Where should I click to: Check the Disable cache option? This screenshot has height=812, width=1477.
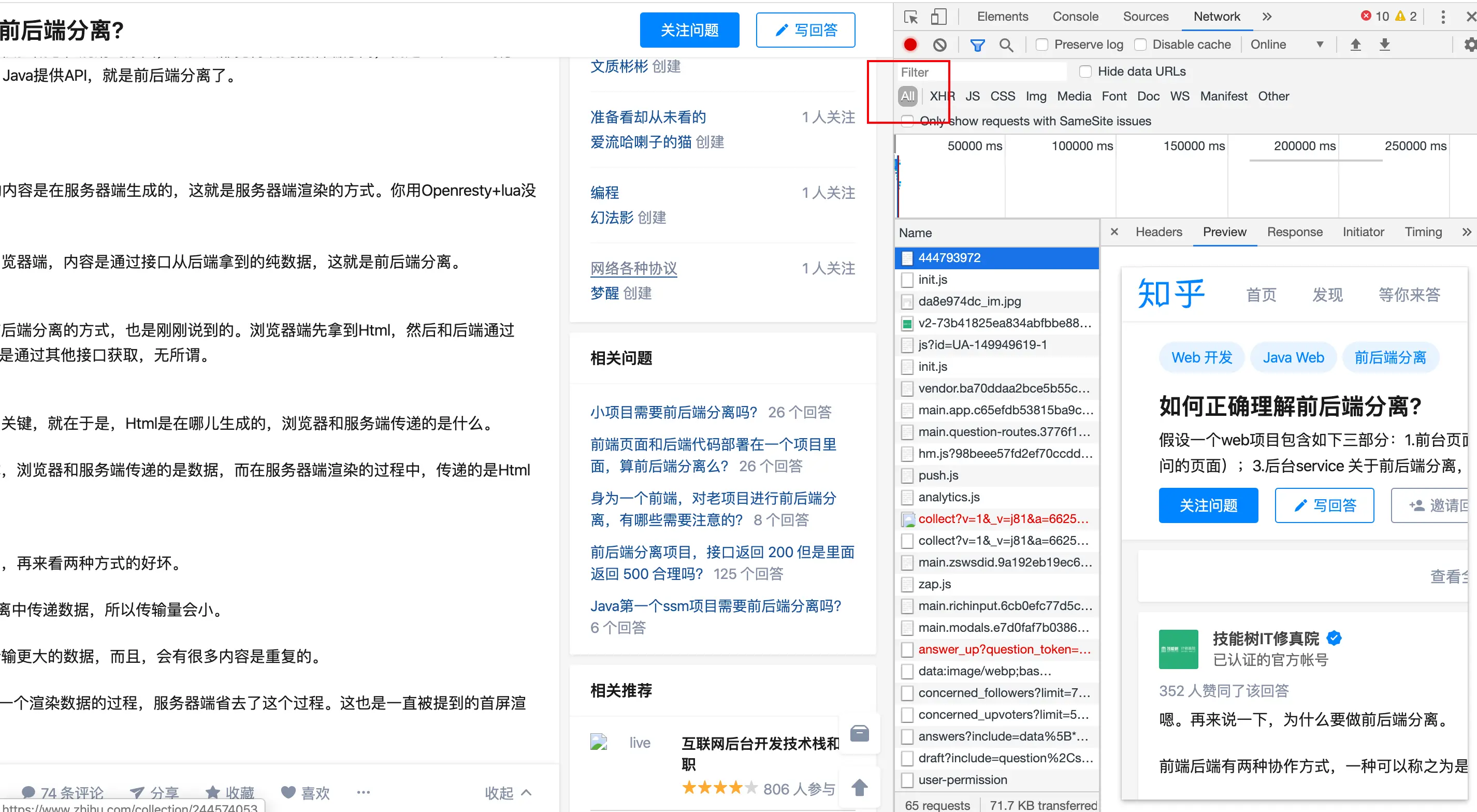[x=1140, y=45]
